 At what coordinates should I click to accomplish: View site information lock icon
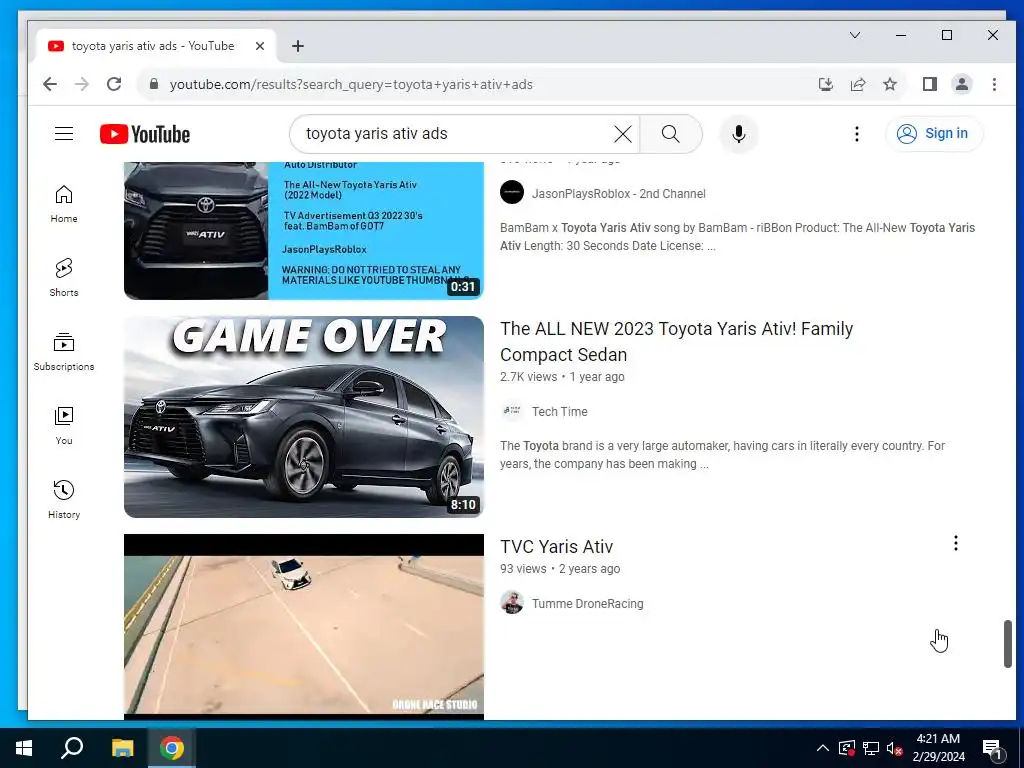(154, 84)
